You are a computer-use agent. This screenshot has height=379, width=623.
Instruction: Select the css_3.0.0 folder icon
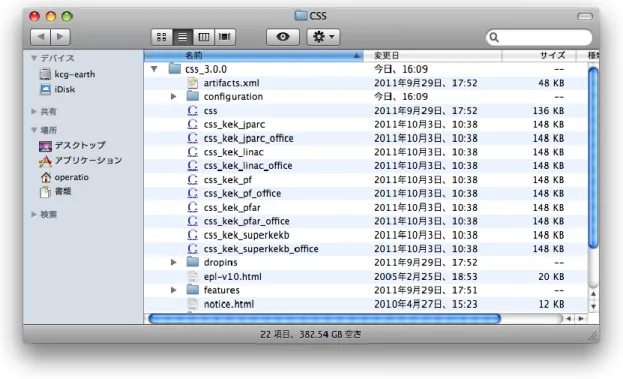tap(175, 69)
